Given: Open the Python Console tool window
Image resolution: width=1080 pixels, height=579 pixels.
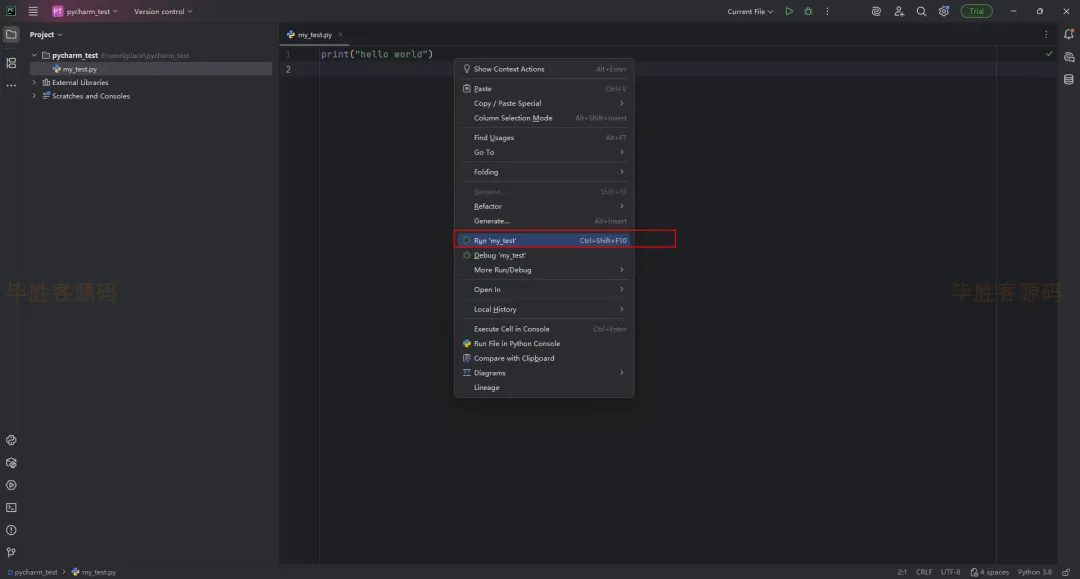Looking at the screenshot, I should tap(11, 440).
